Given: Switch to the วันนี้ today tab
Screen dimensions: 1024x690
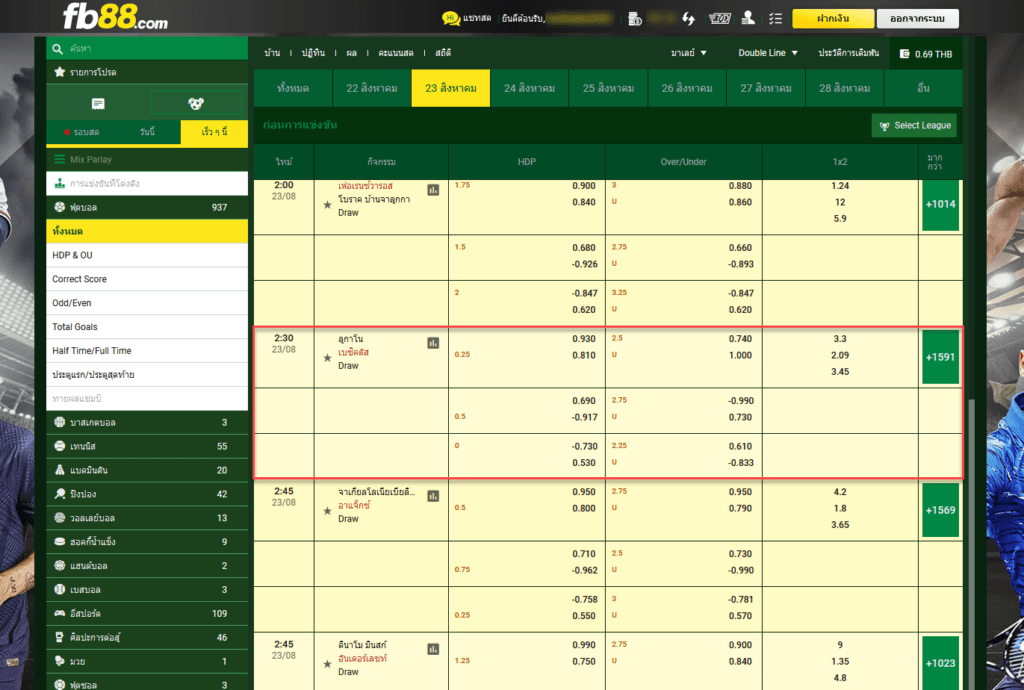Looking at the screenshot, I should point(148,132).
